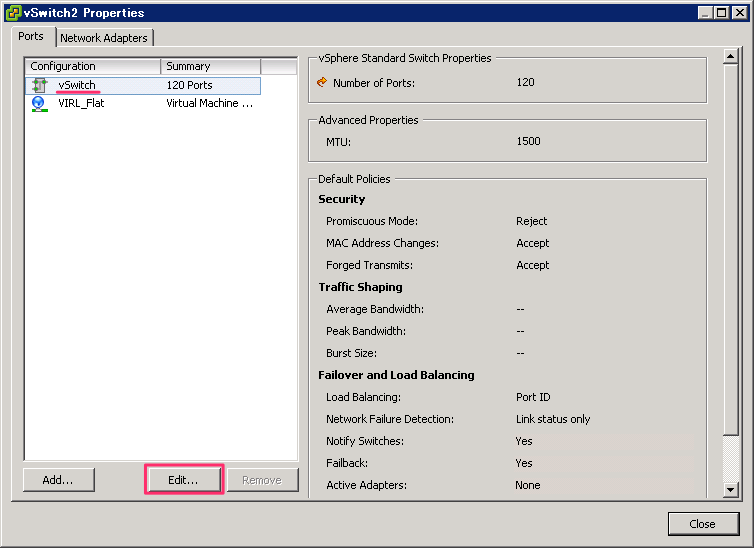Click the MAC Address Changes value Accept
Viewport: 754px width, 548px height.
click(532, 243)
